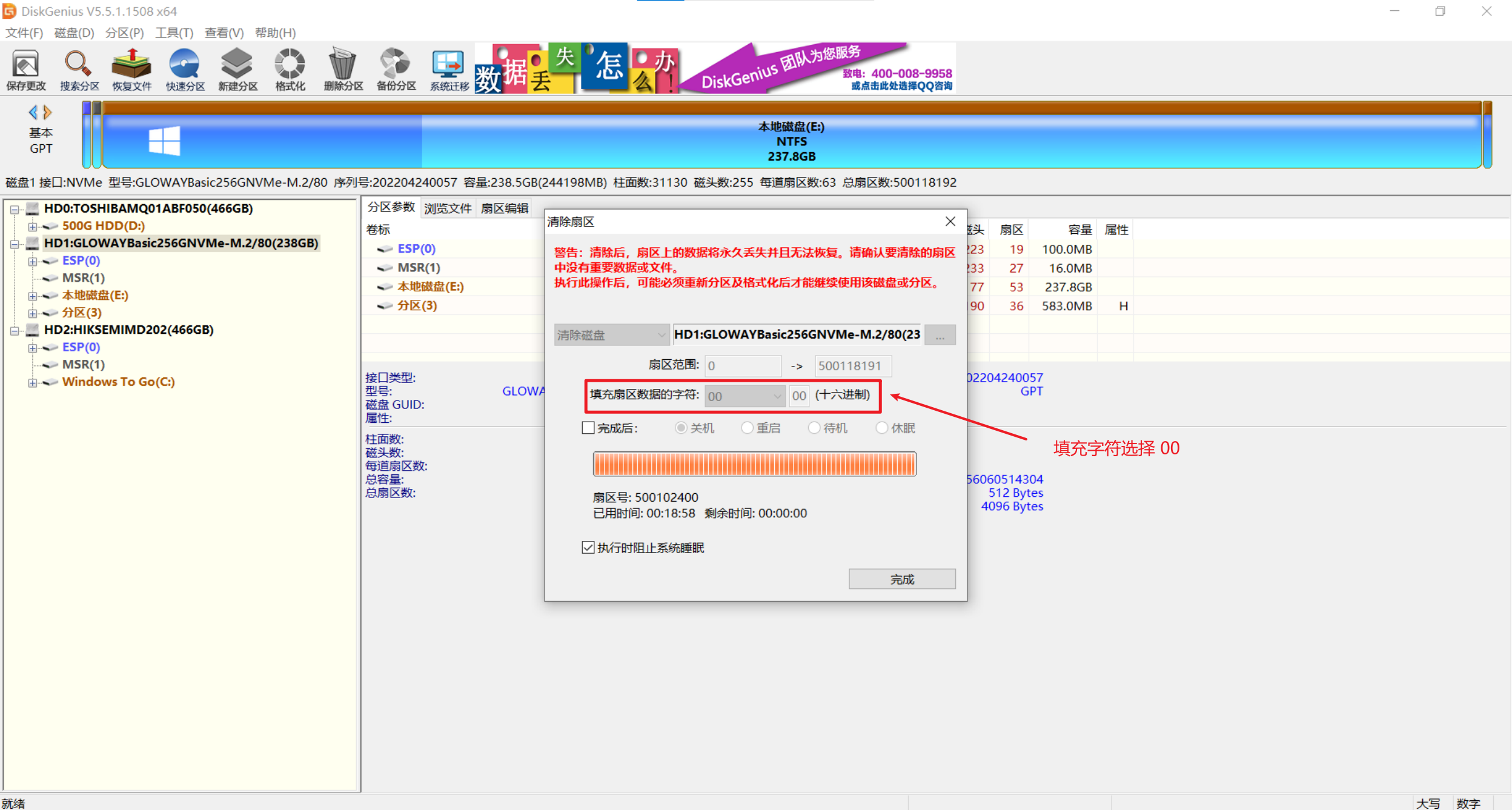
Task: Select the 重启 radio button
Action: pyautogui.click(x=747, y=428)
